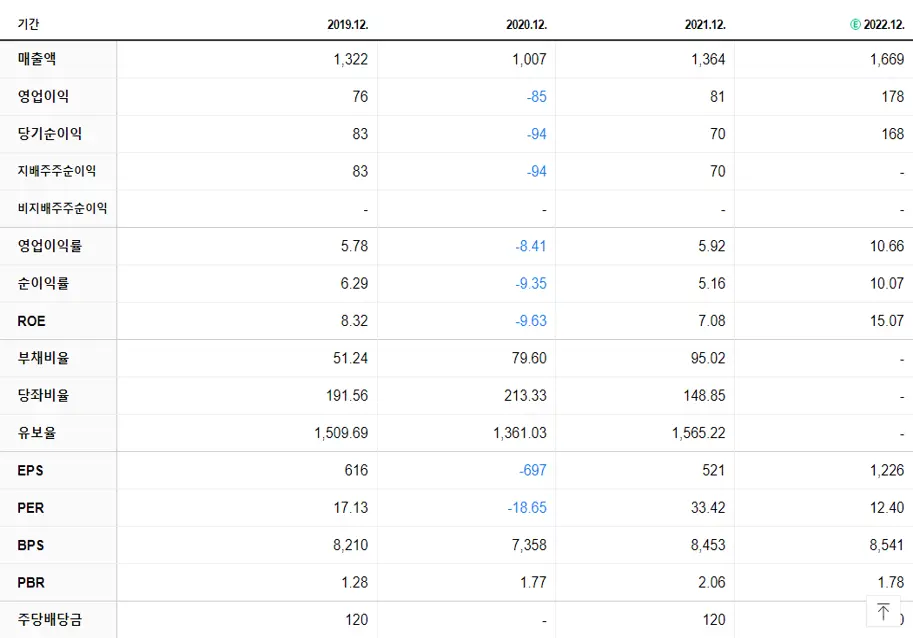Click the EPS row label
This screenshot has height=638, width=913.
[x=30, y=470]
